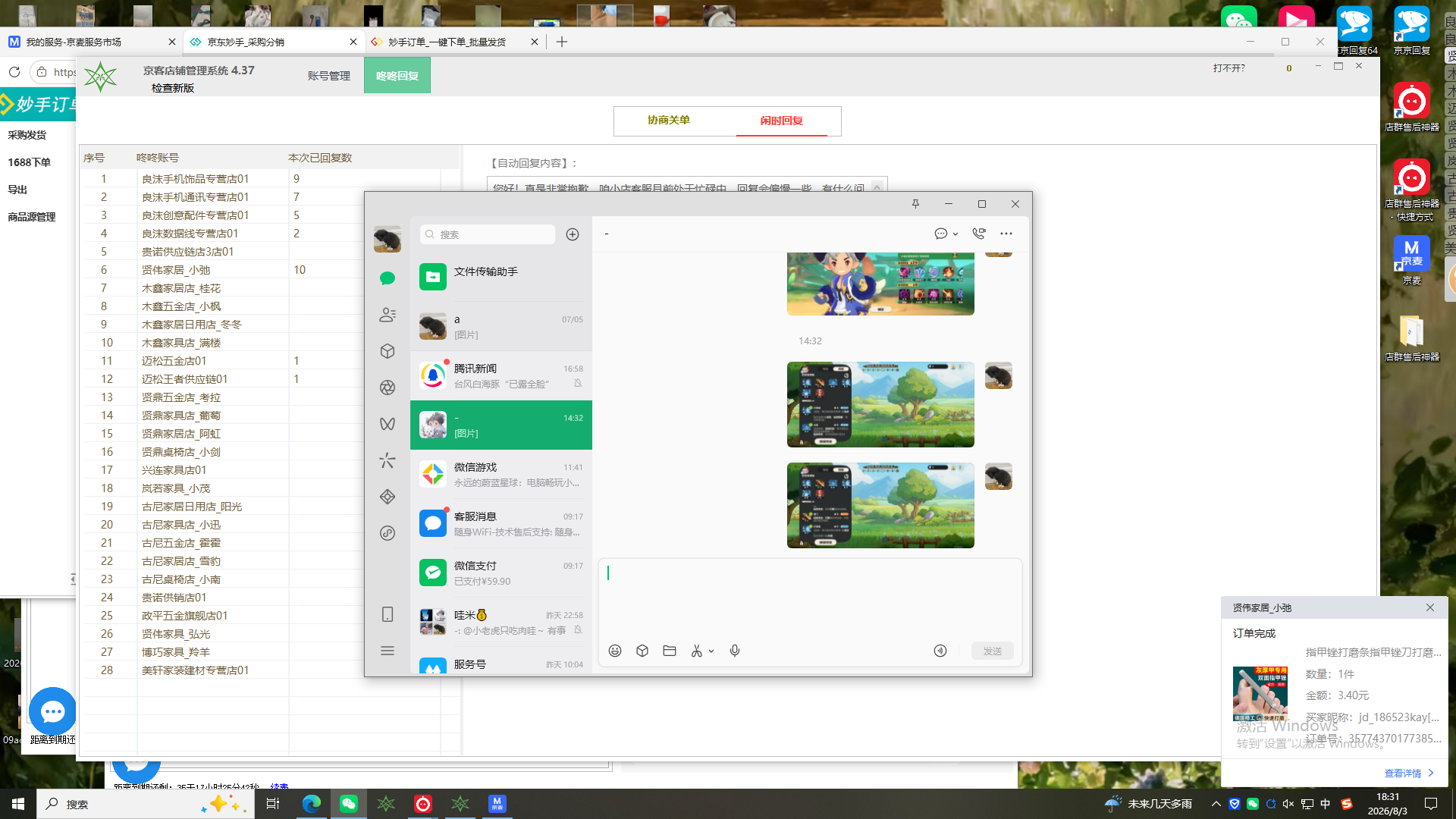The height and width of the screenshot is (819, 1456).
Task: Click the WeChat icon in the taskbar
Action: 349,804
